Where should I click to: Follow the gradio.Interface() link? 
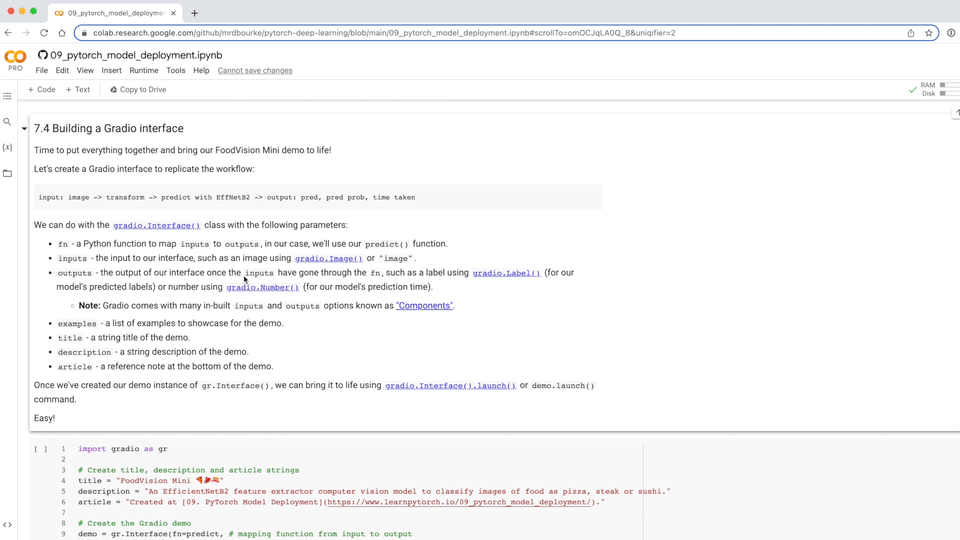tap(156, 226)
